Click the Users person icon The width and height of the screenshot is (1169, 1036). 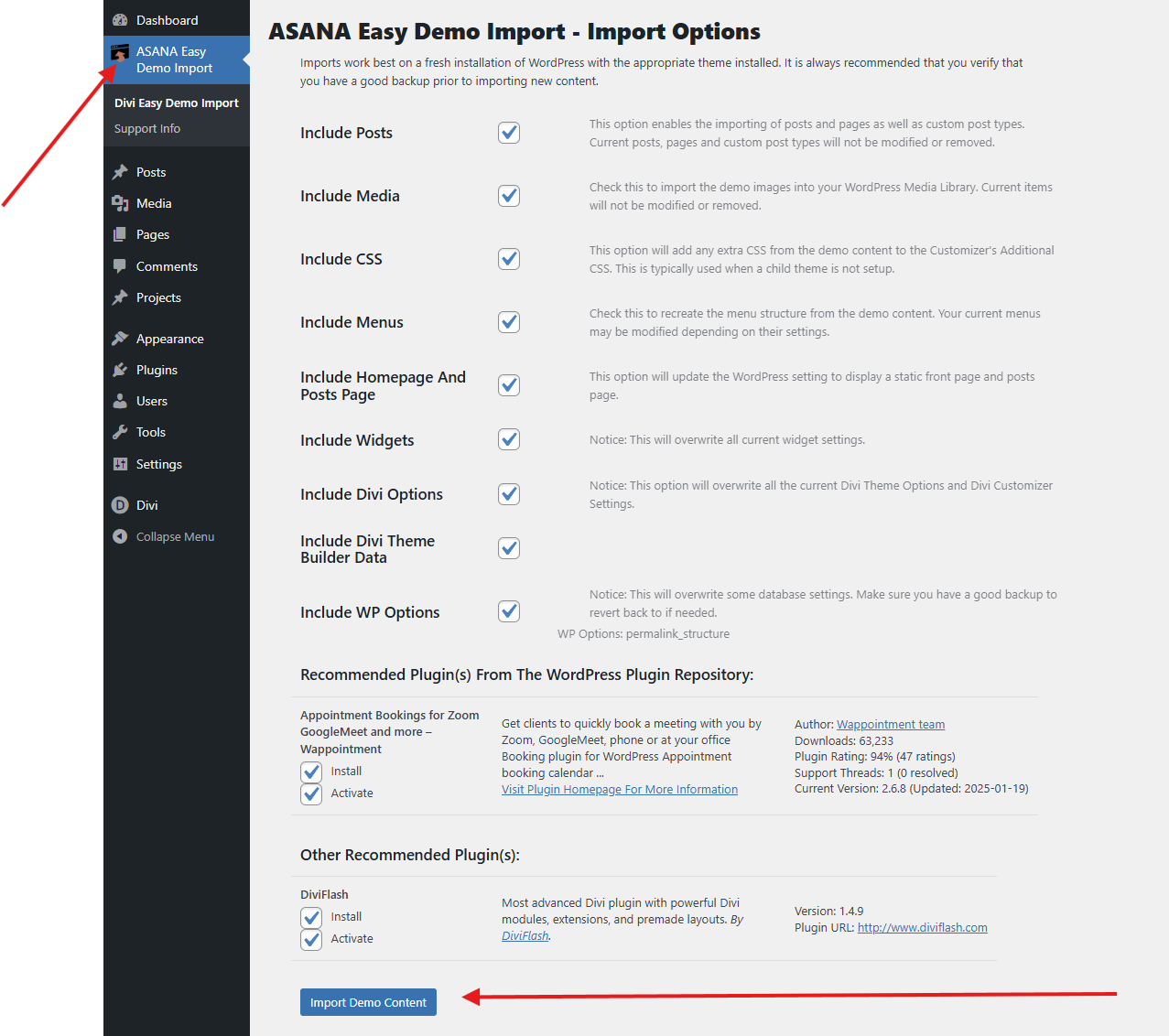120,401
